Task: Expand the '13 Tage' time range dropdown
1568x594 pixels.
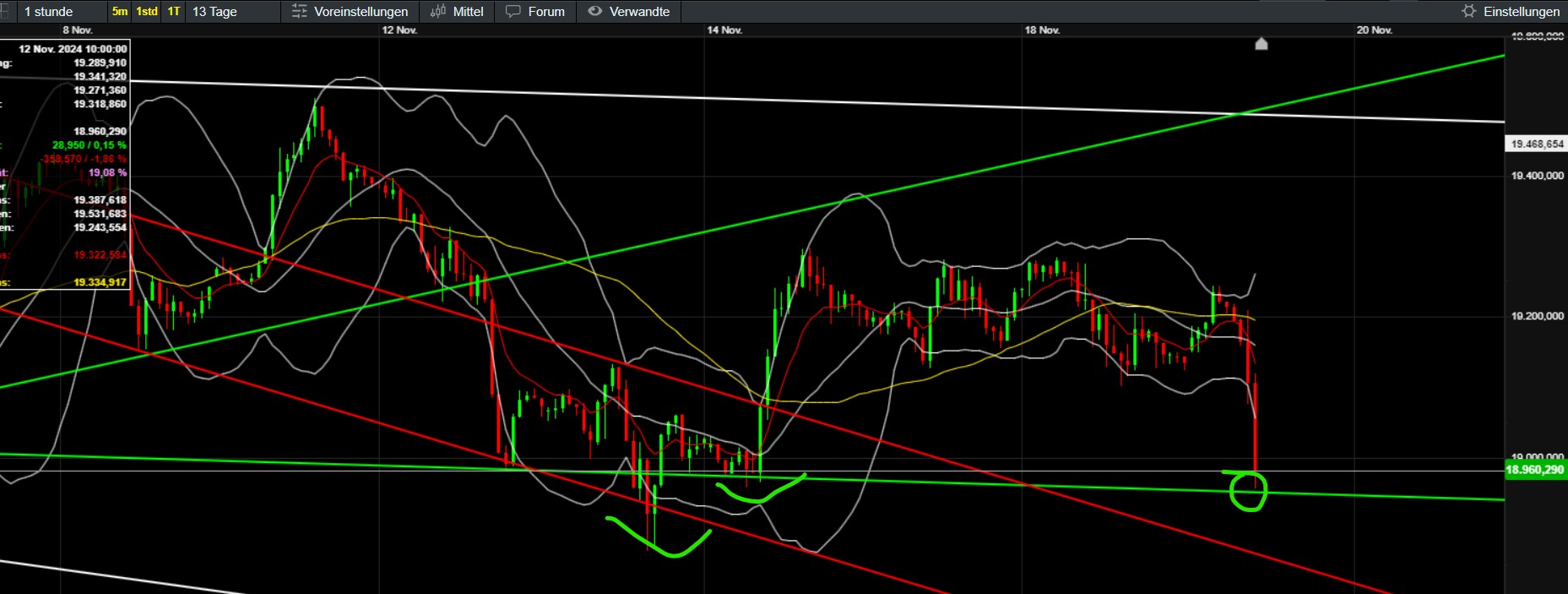Action: tap(234, 12)
